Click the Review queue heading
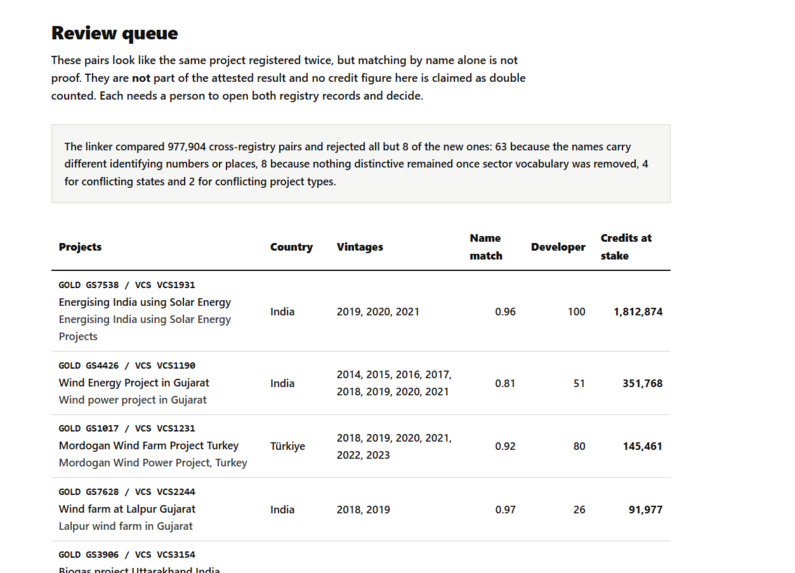This screenshot has height=573, width=795. (115, 33)
